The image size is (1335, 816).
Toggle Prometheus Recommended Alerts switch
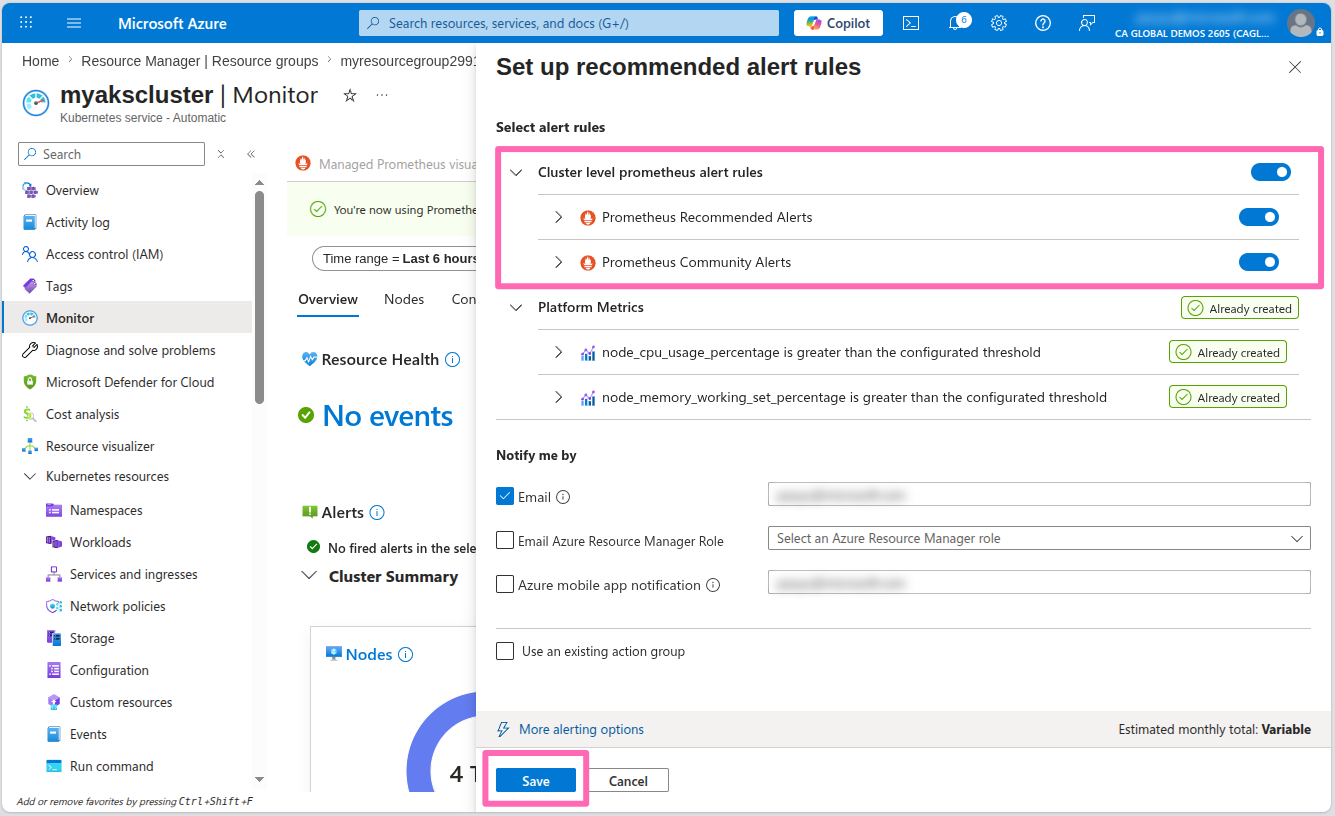pos(1259,217)
